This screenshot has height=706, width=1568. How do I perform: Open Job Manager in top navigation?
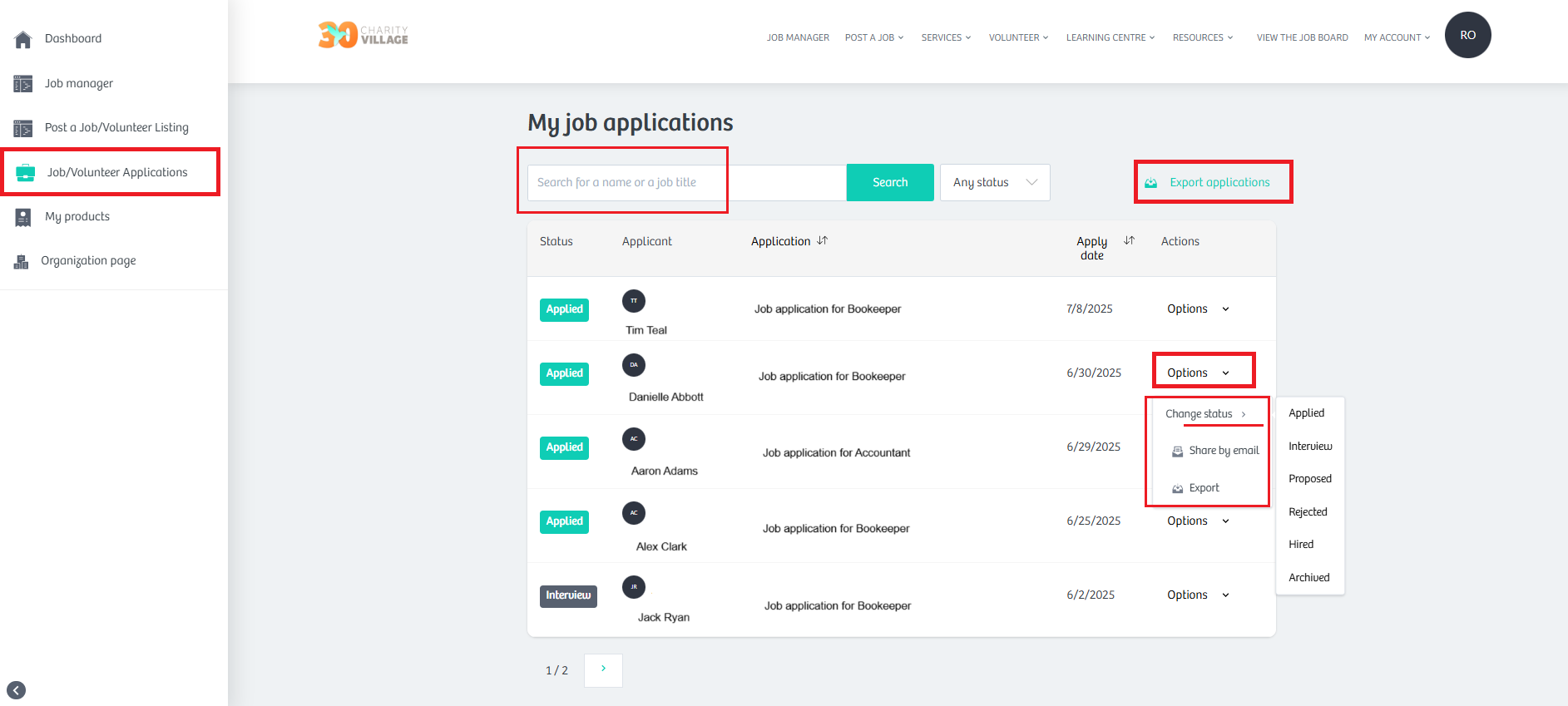(798, 37)
